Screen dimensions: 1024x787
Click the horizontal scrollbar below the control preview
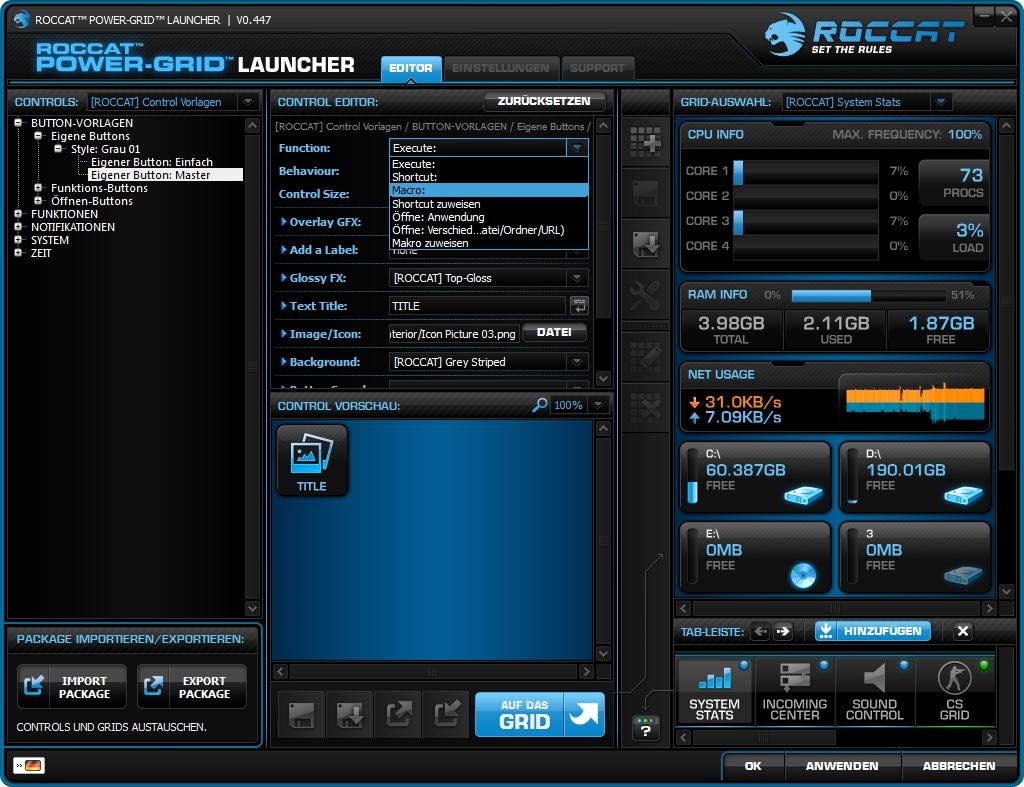[x=434, y=671]
